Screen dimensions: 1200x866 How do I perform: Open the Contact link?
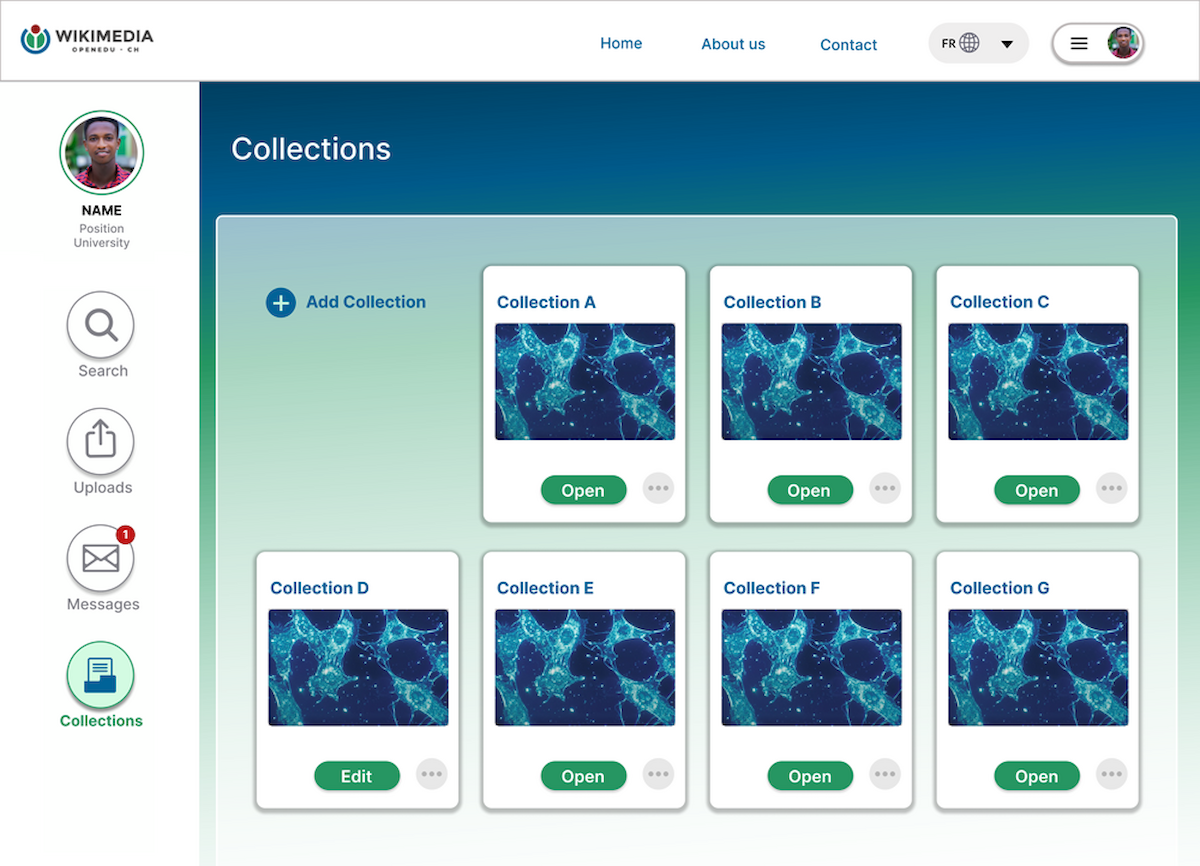coord(848,45)
